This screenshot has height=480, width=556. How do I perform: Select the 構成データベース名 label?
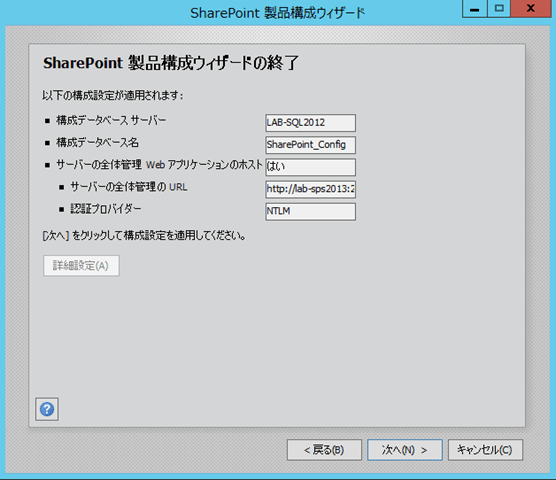(97, 143)
